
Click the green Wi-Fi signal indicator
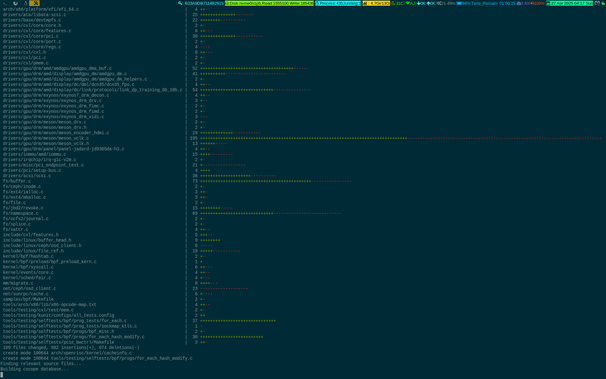410,3
